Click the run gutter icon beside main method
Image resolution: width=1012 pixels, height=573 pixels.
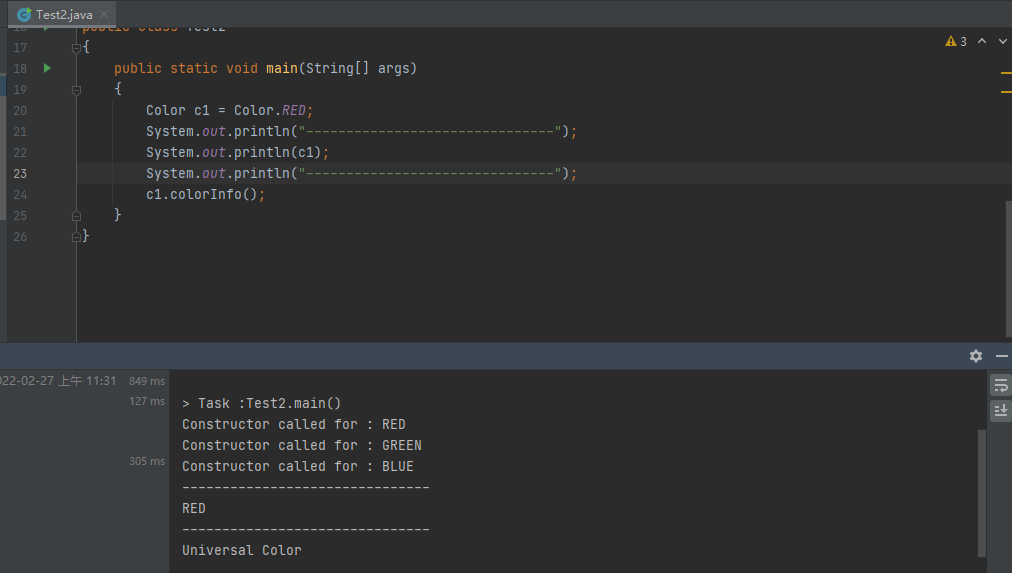pos(46,68)
